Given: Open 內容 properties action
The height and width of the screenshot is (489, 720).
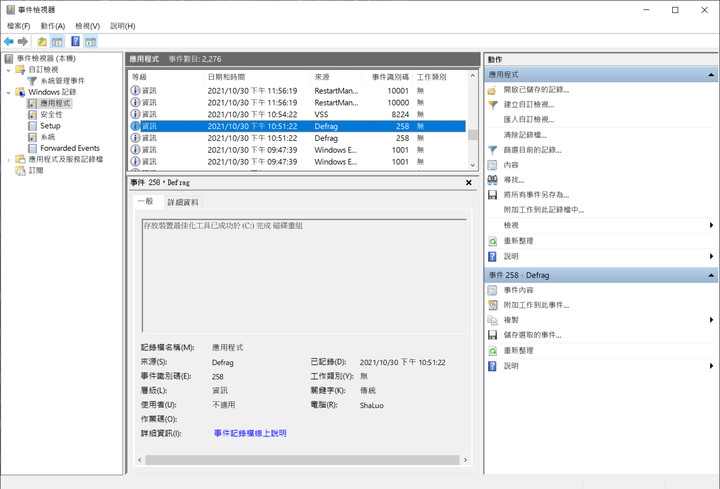Looking at the screenshot, I should 511,165.
